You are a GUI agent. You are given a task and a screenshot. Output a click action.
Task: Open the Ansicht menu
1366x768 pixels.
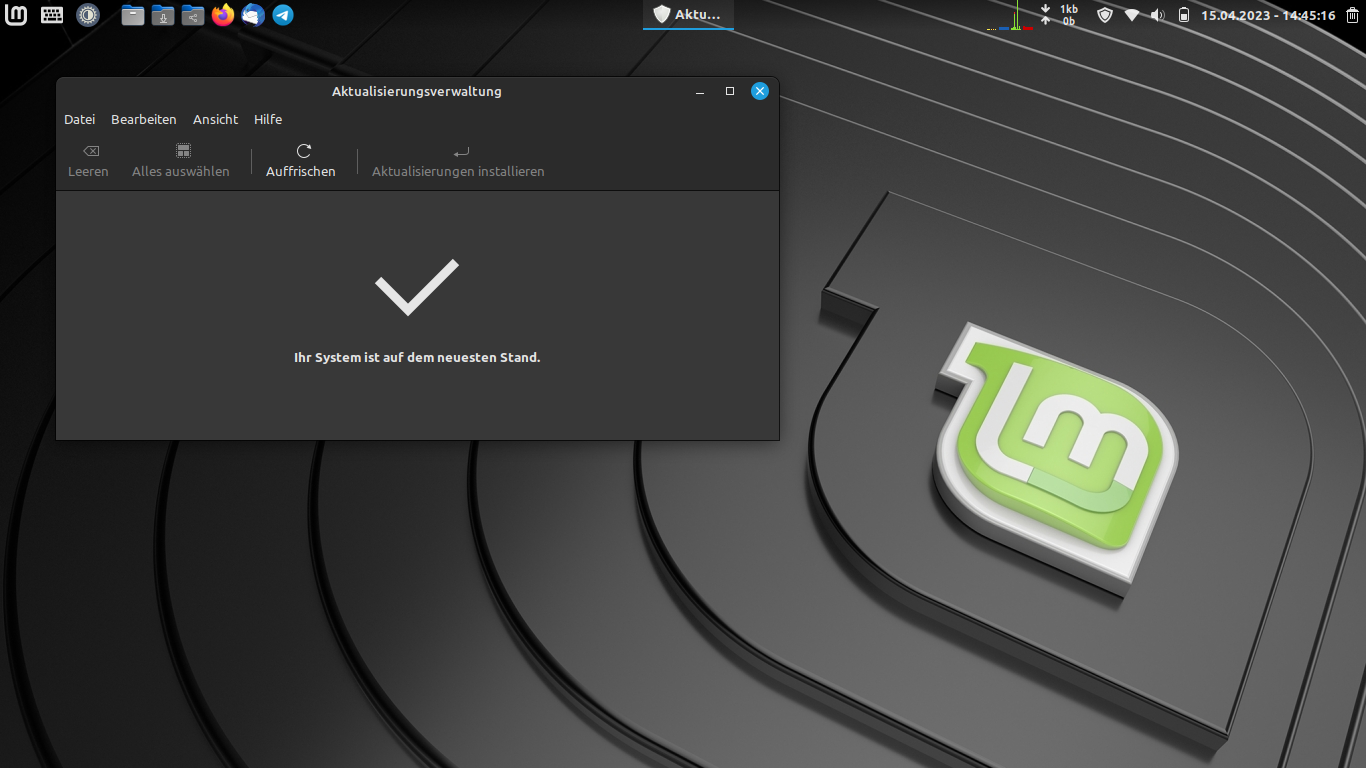click(215, 119)
